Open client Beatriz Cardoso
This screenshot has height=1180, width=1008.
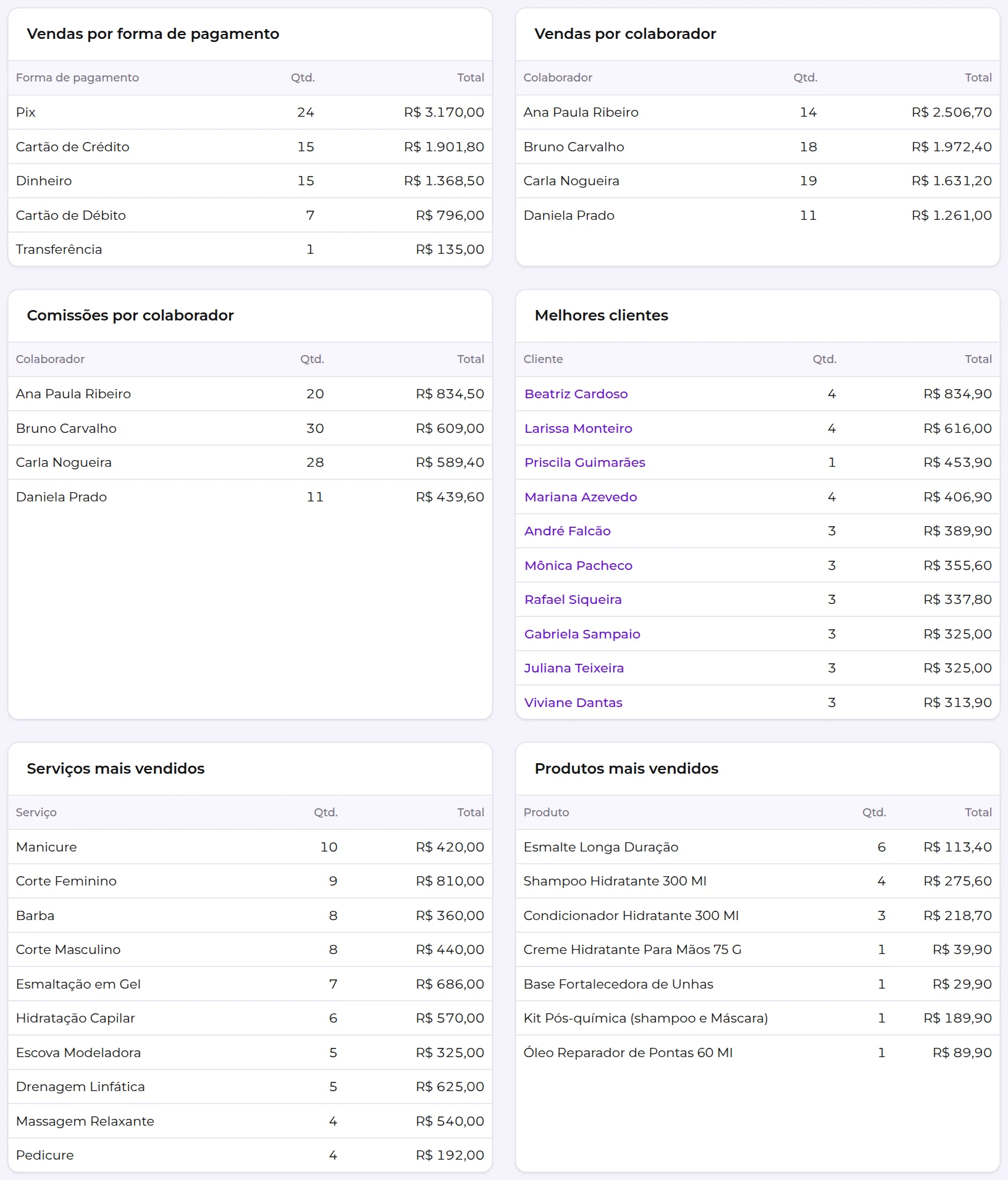coord(576,394)
